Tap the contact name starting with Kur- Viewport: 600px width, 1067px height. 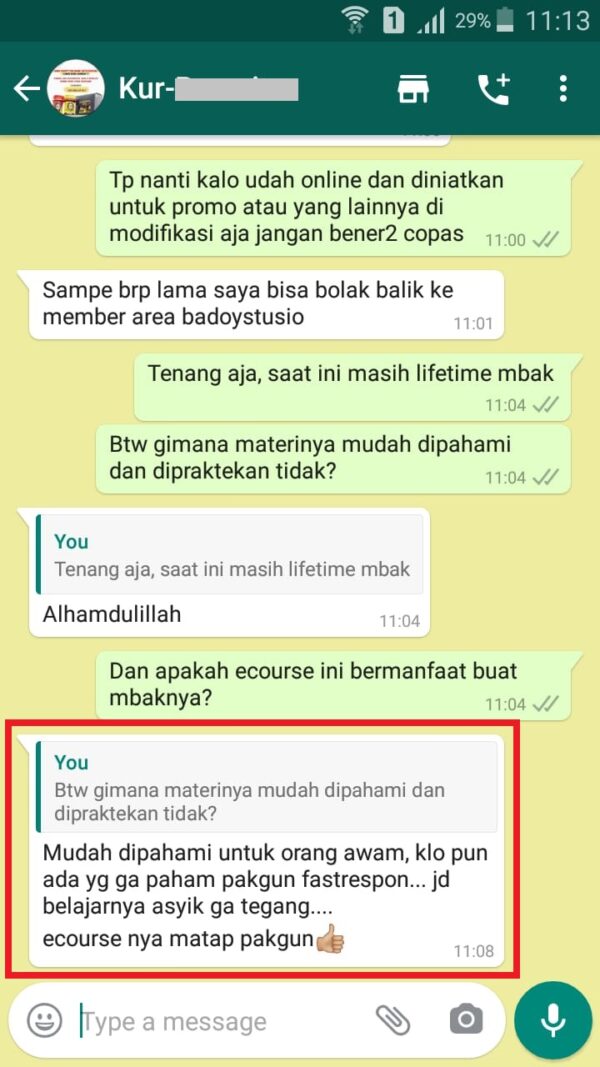click(208, 88)
